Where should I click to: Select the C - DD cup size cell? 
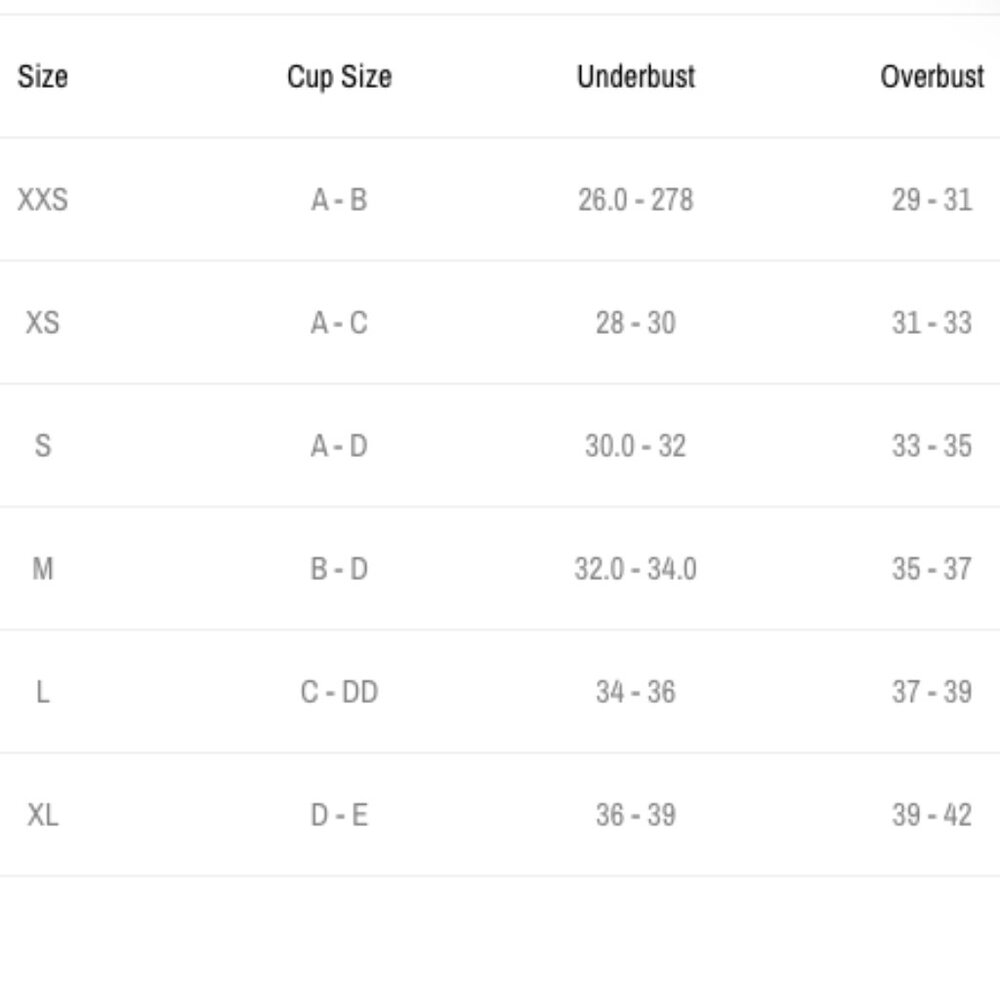339,692
